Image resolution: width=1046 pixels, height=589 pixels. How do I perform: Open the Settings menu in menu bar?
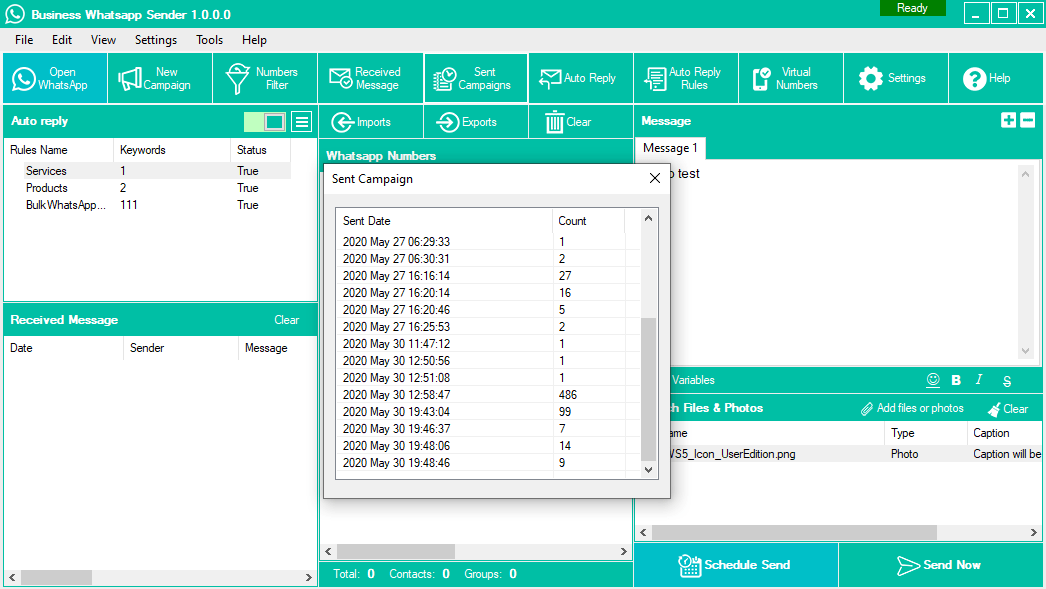point(156,40)
